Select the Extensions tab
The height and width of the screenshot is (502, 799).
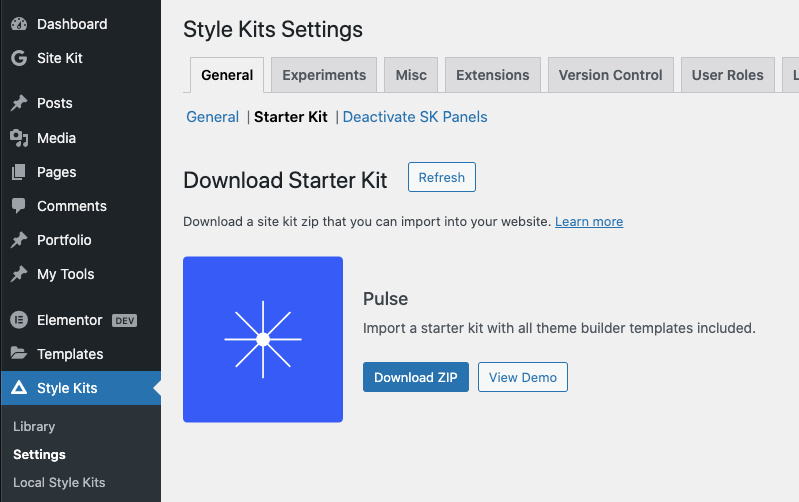point(493,75)
